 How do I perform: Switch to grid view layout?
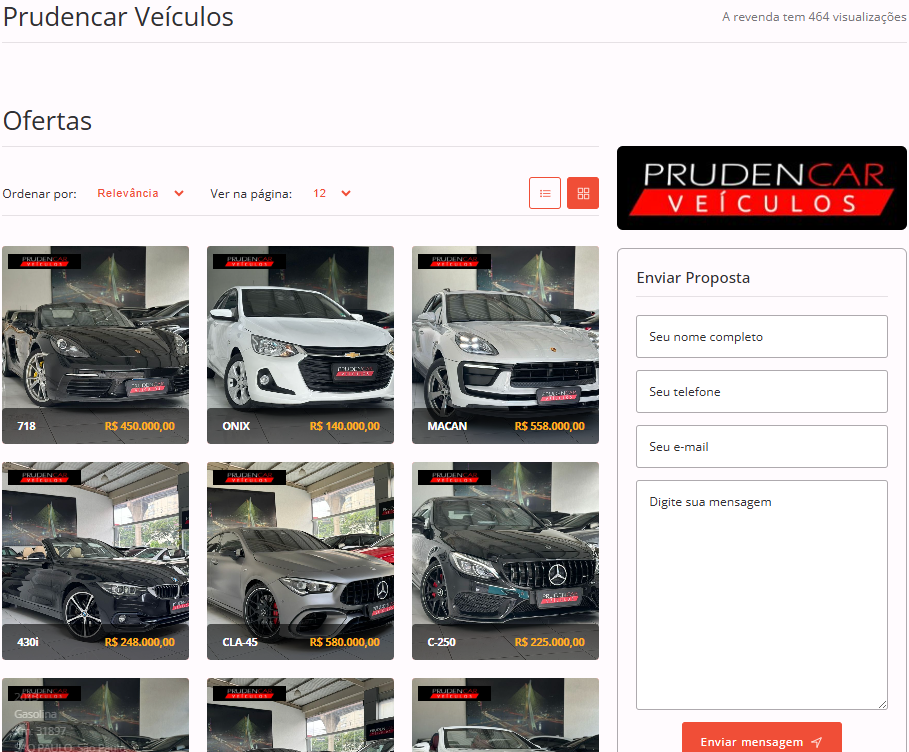[x=583, y=193]
